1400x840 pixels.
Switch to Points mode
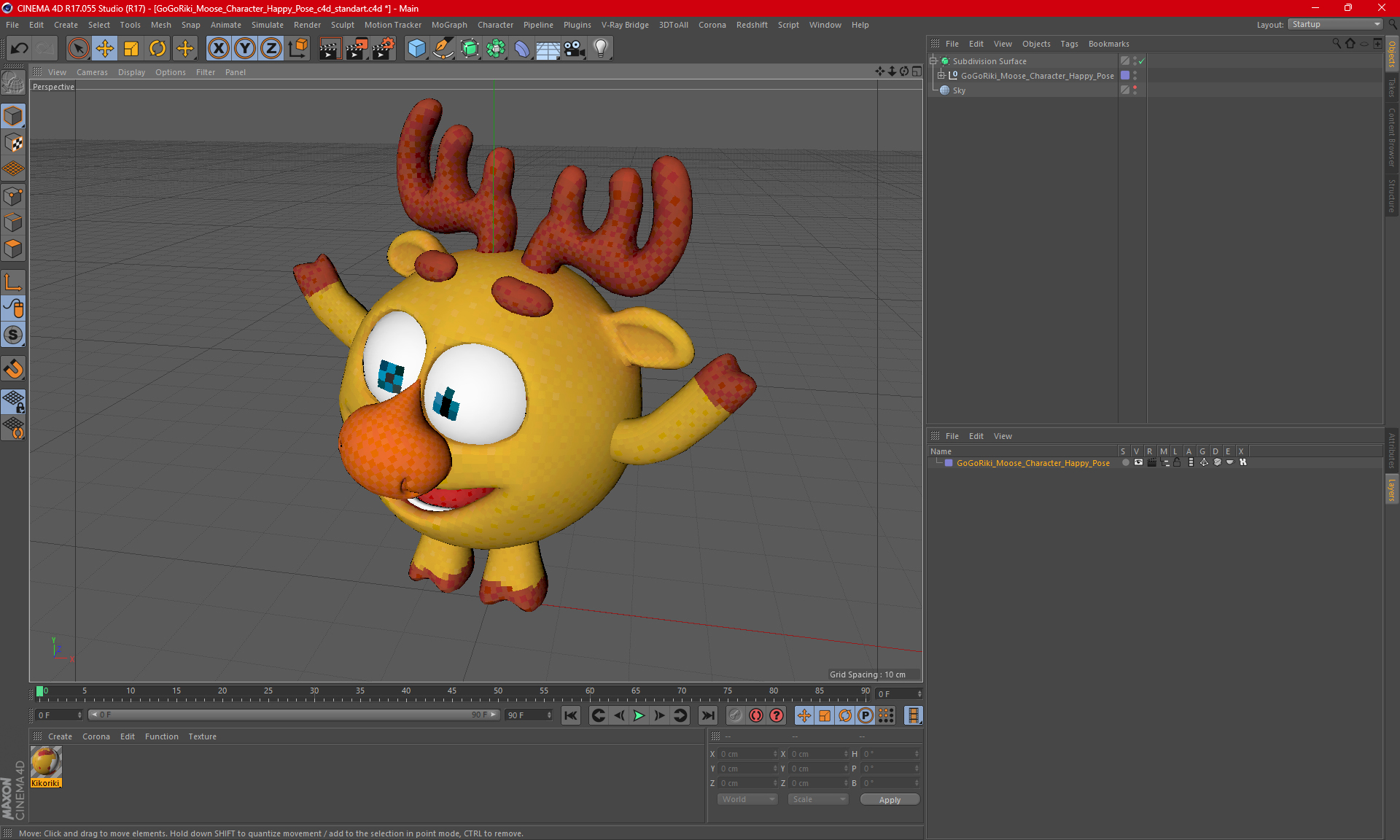pyautogui.click(x=13, y=196)
